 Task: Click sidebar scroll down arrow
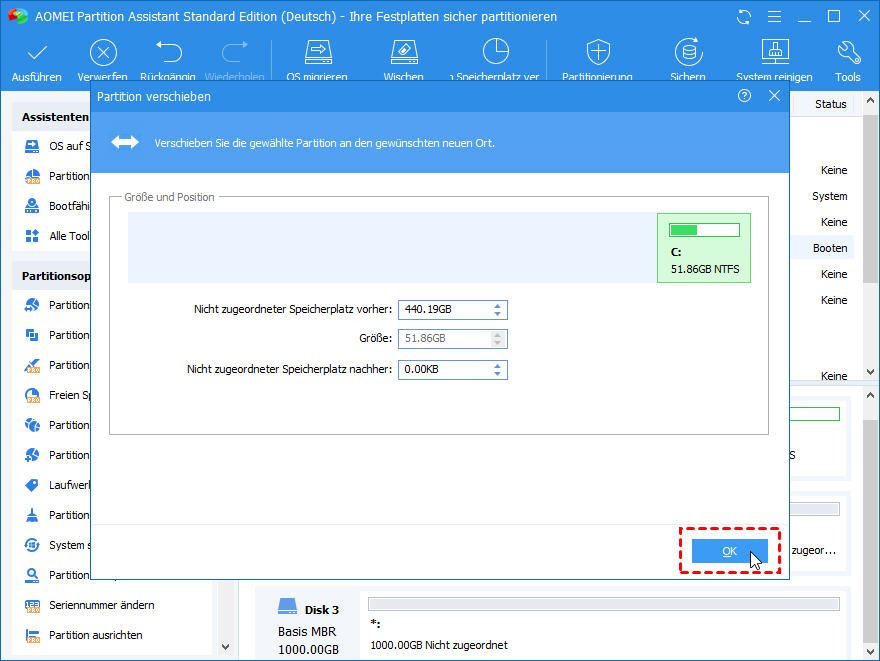click(x=226, y=647)
